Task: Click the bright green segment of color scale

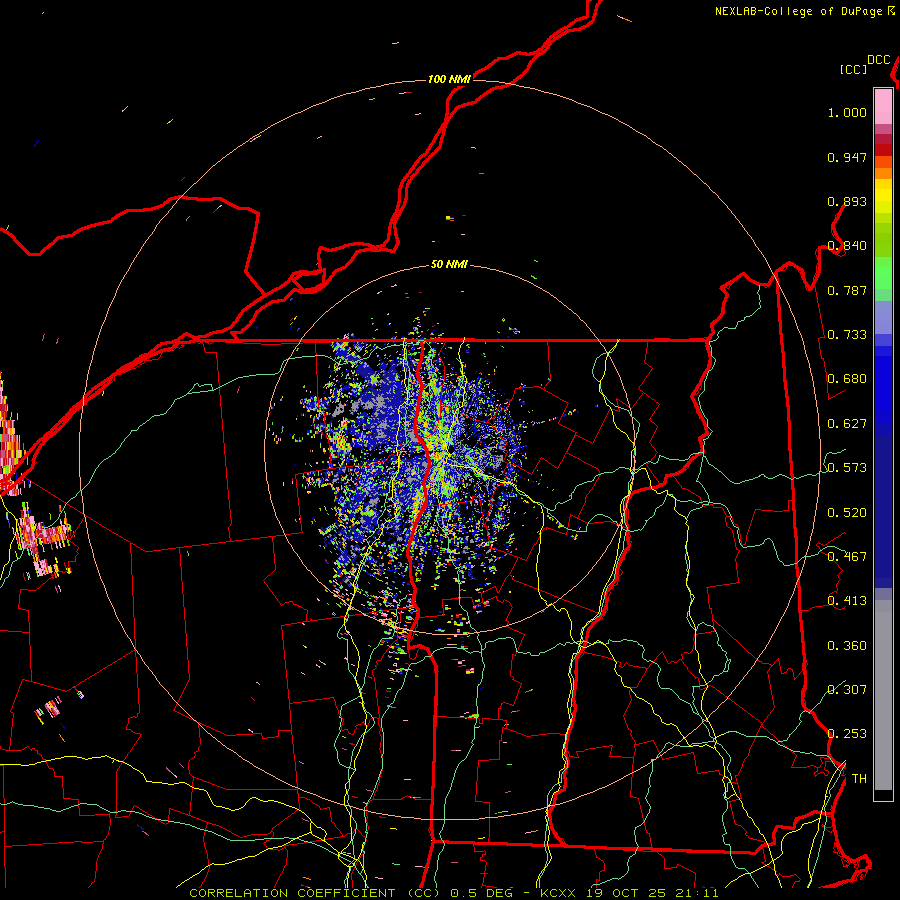Action: 883,273
